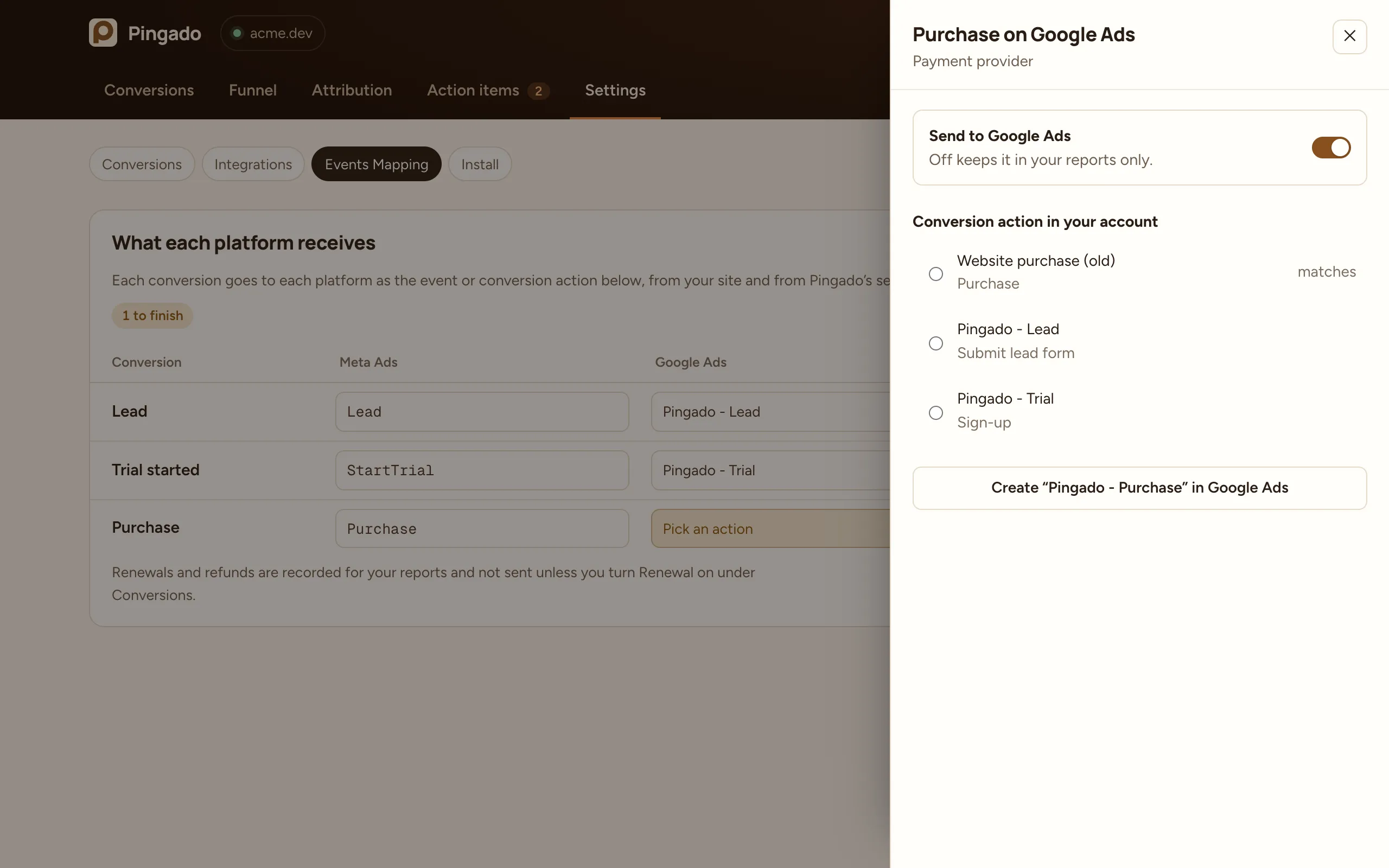Click the "Meta Ads" column header
The width and height of the screenshot is (1389, 868).
pos(368,362)
